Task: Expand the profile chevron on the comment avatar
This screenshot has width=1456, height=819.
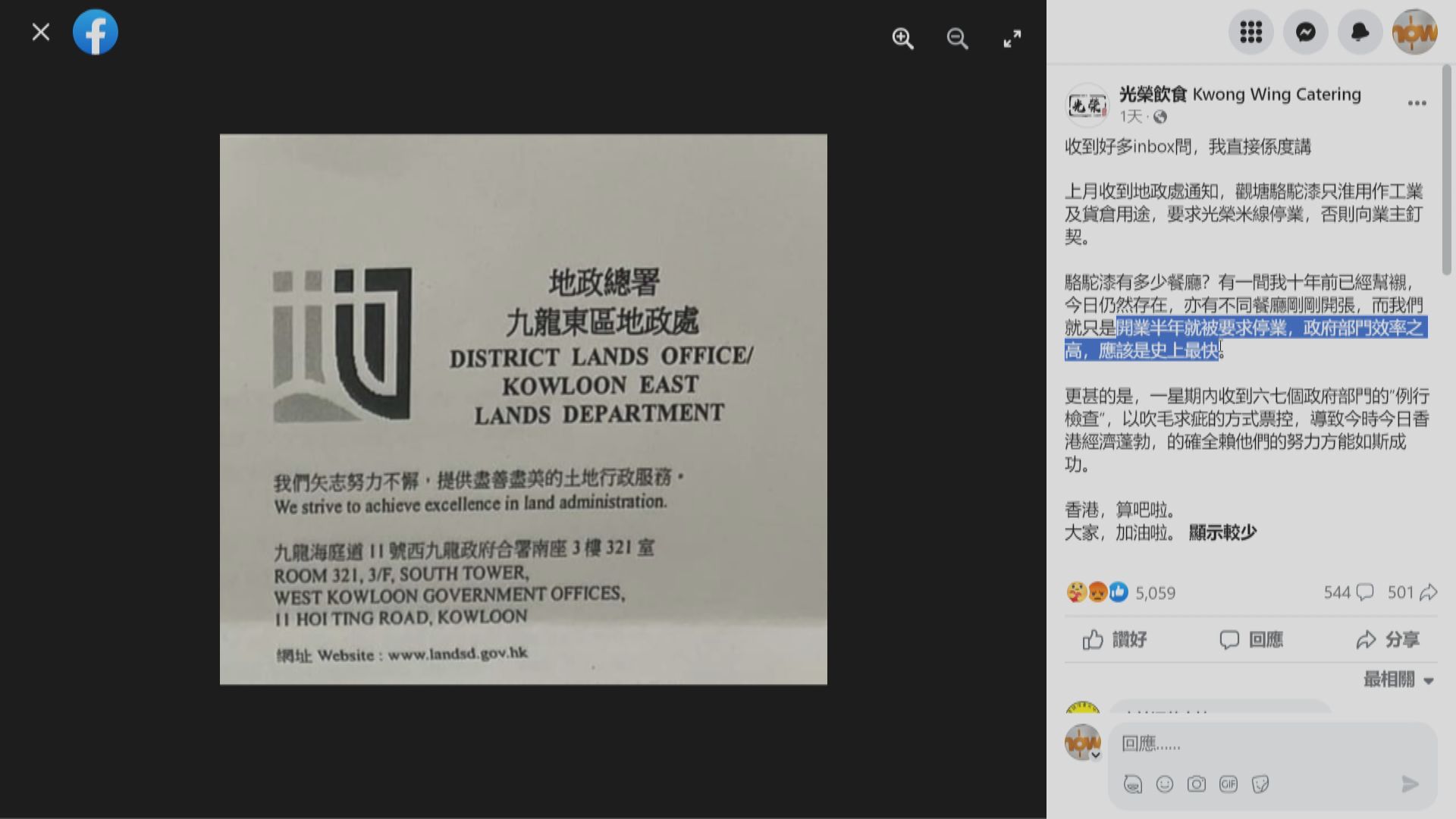Action: [1097, 754]
